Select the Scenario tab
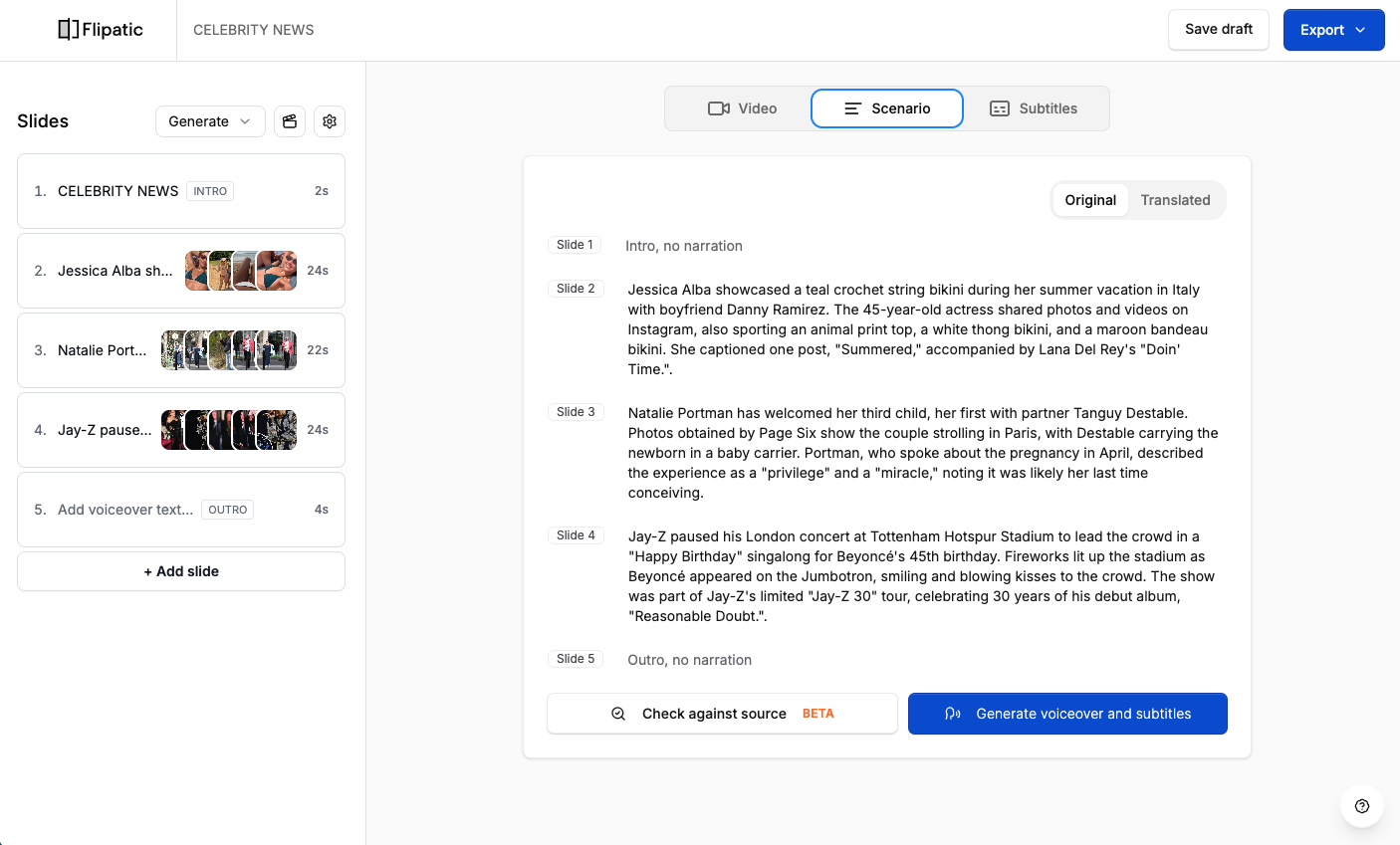 (x=887, y=108)
